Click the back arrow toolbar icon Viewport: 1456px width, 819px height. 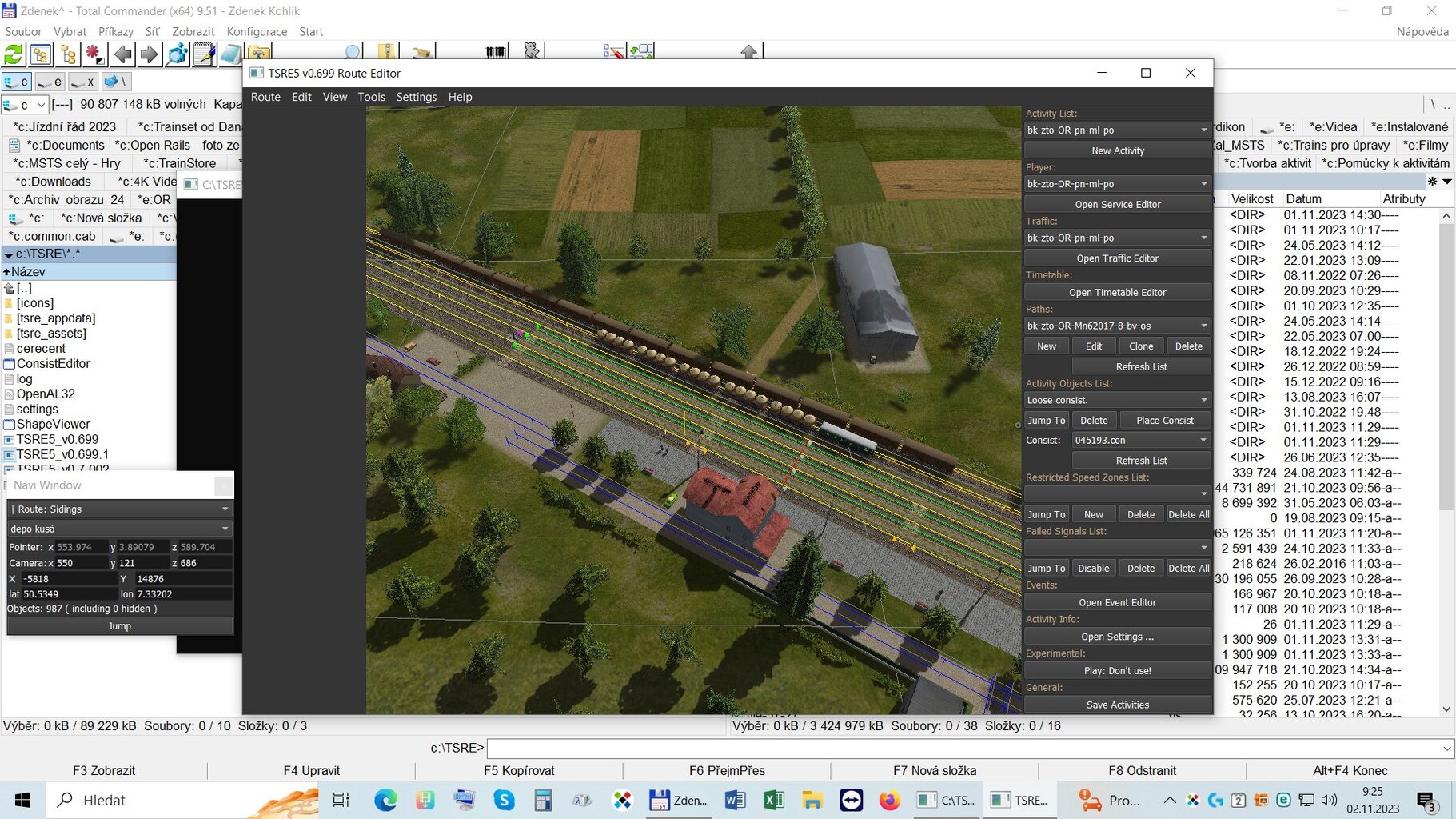click(122, 54)
